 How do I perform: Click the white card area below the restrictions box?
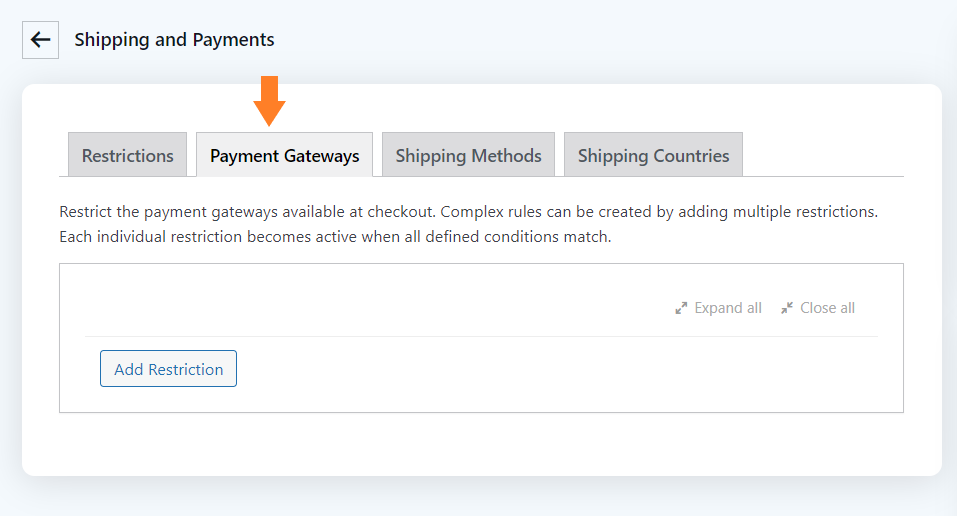click(481, 444)
